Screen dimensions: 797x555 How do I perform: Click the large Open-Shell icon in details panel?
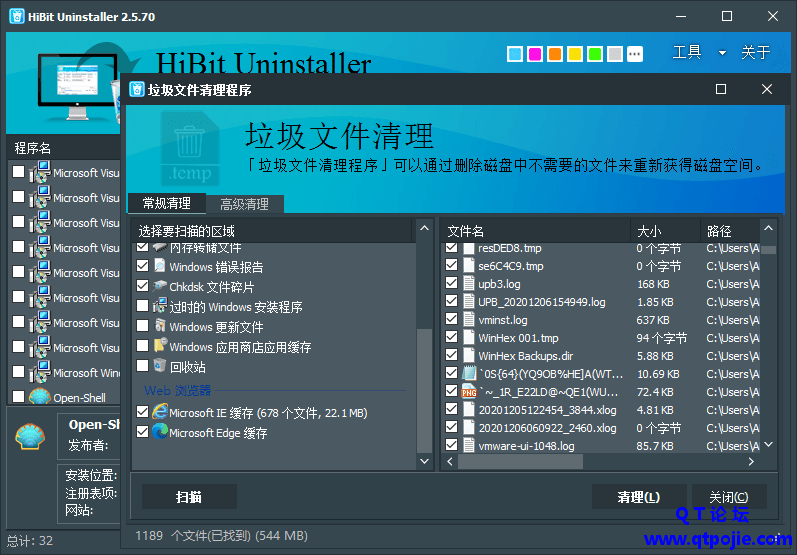[30, 436]
